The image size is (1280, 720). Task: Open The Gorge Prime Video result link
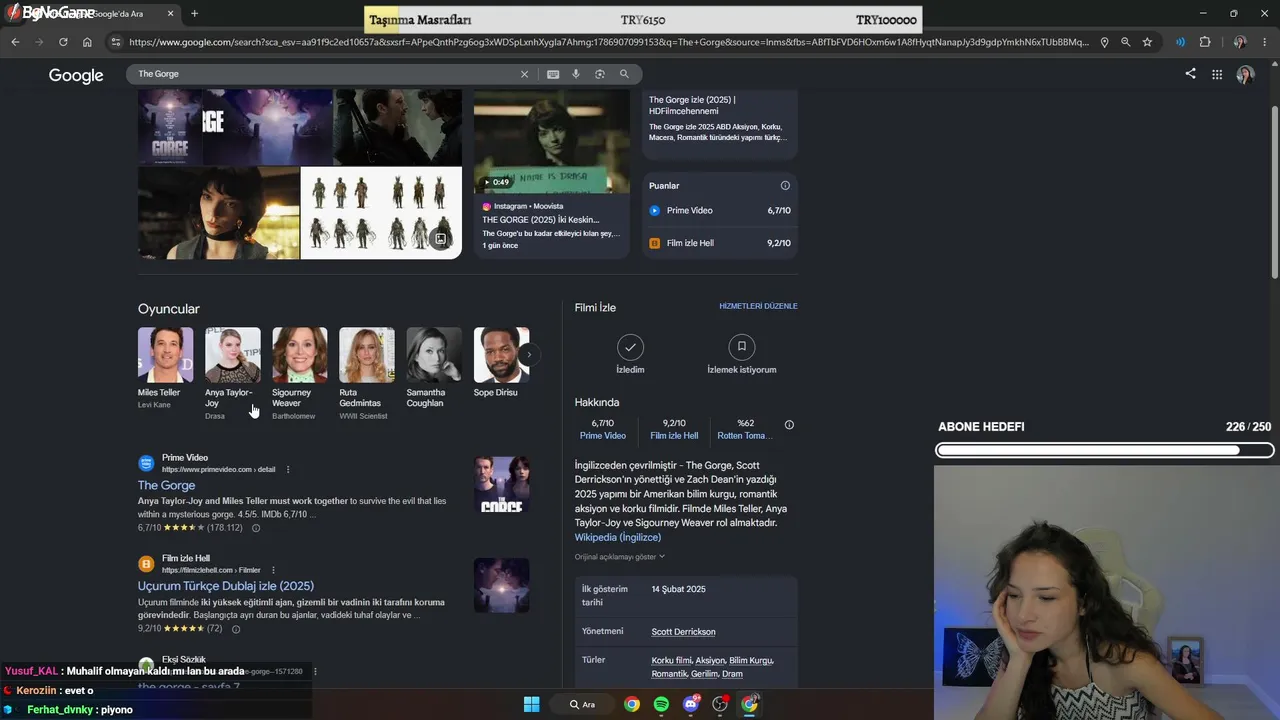[166, 485]
